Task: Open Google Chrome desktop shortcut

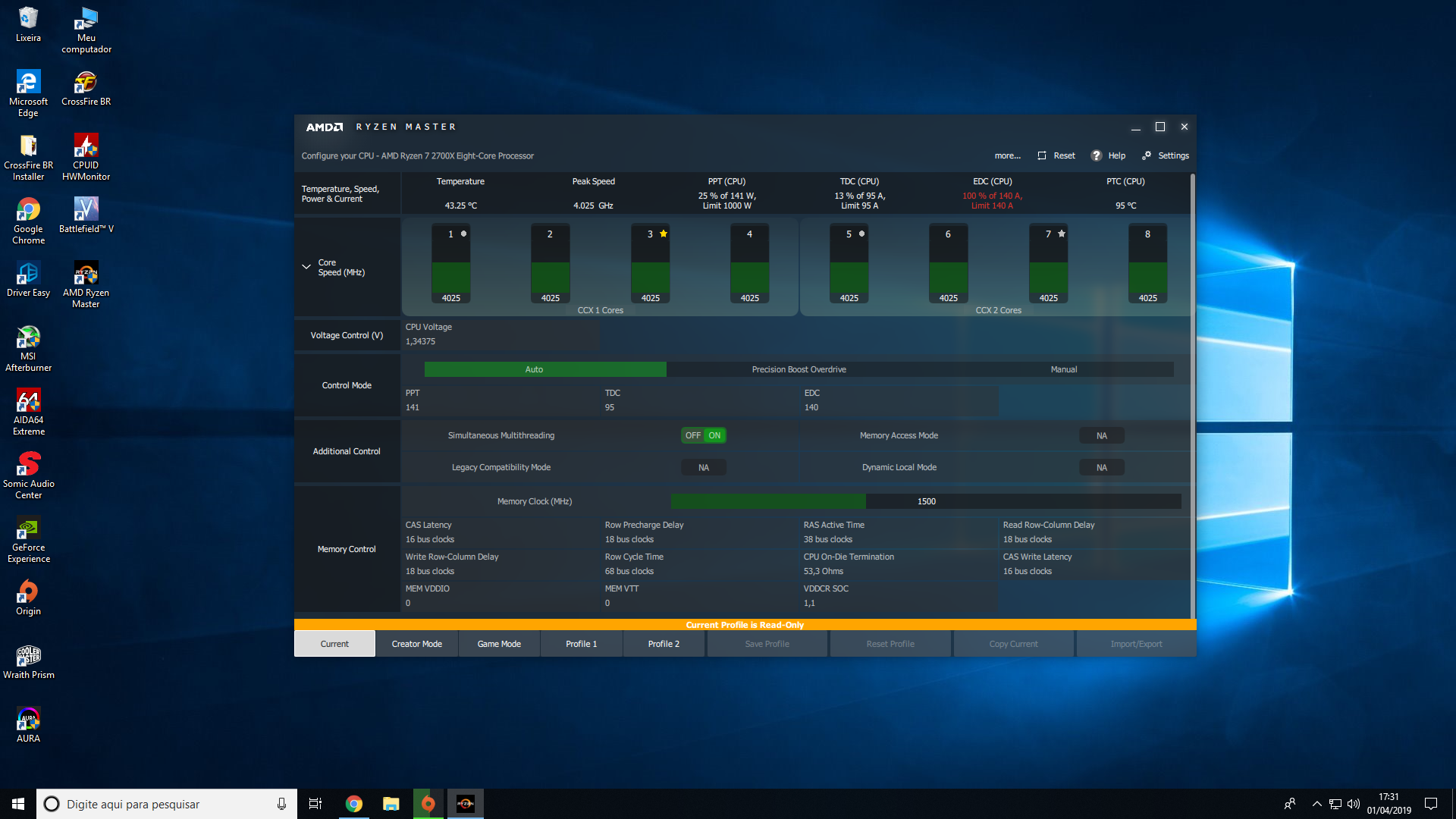Action: 28,221
